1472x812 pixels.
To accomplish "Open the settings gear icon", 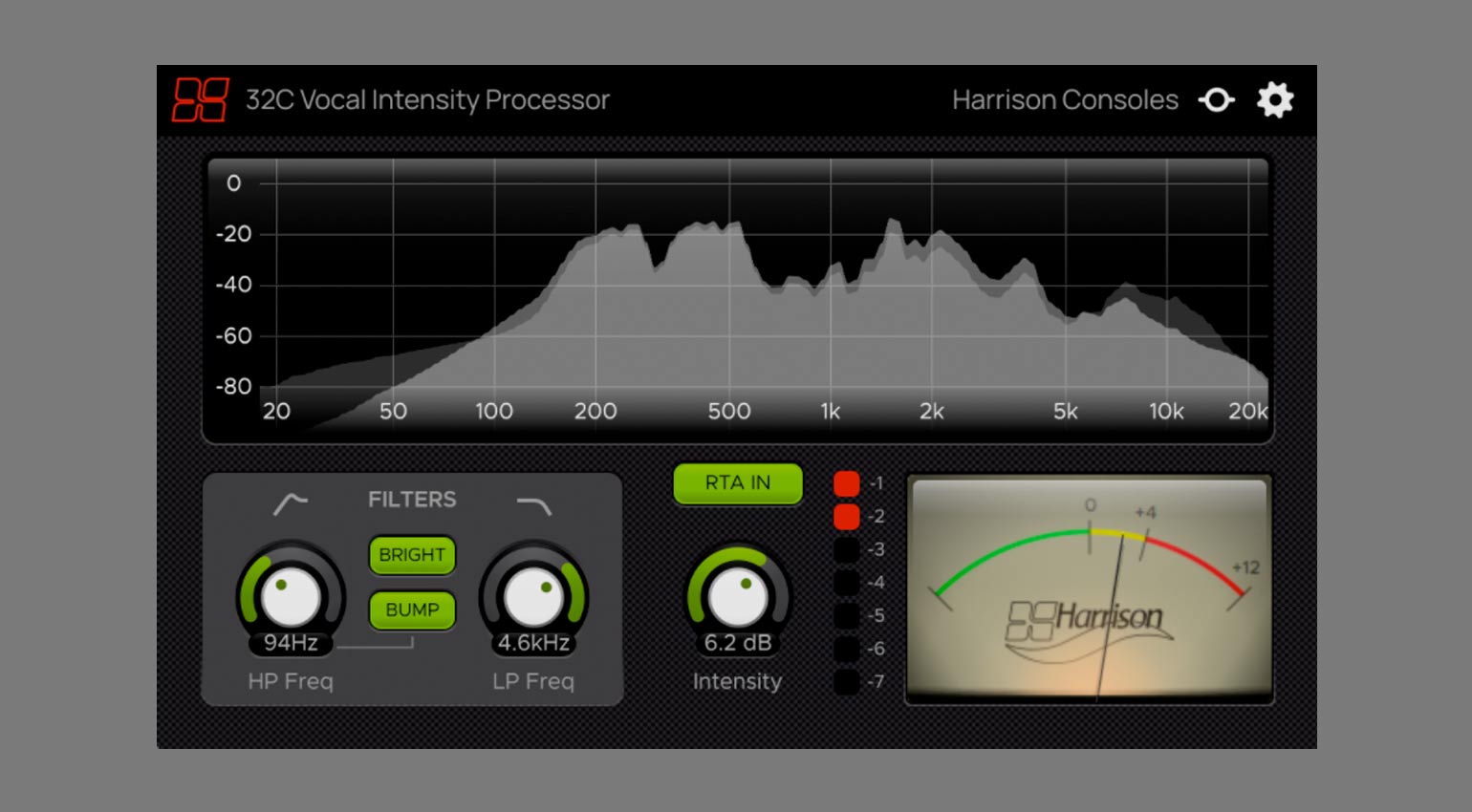I will pos(1275,99).
